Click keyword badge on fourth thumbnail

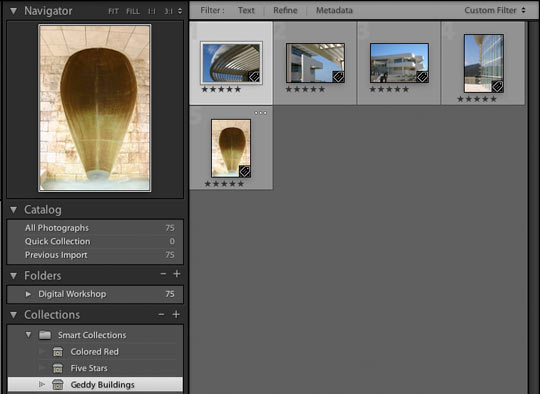click(x=498, y=86)
